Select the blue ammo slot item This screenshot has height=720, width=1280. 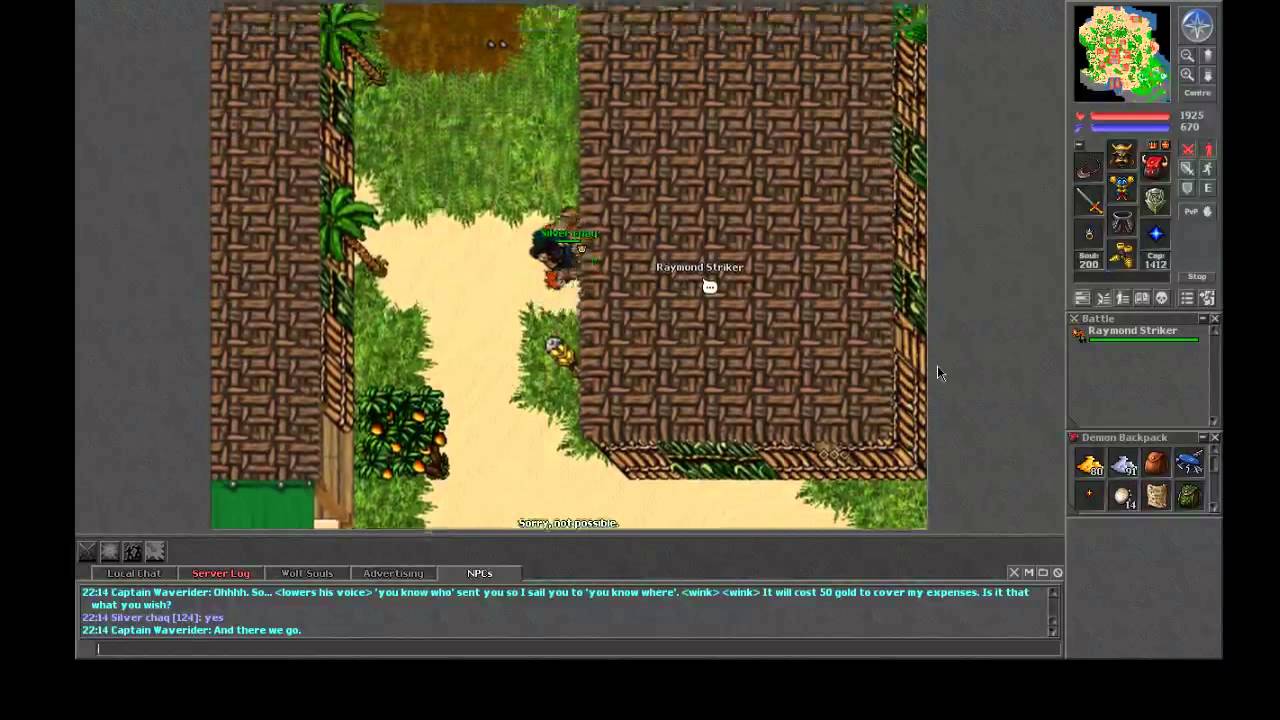tap(1155, 234)
